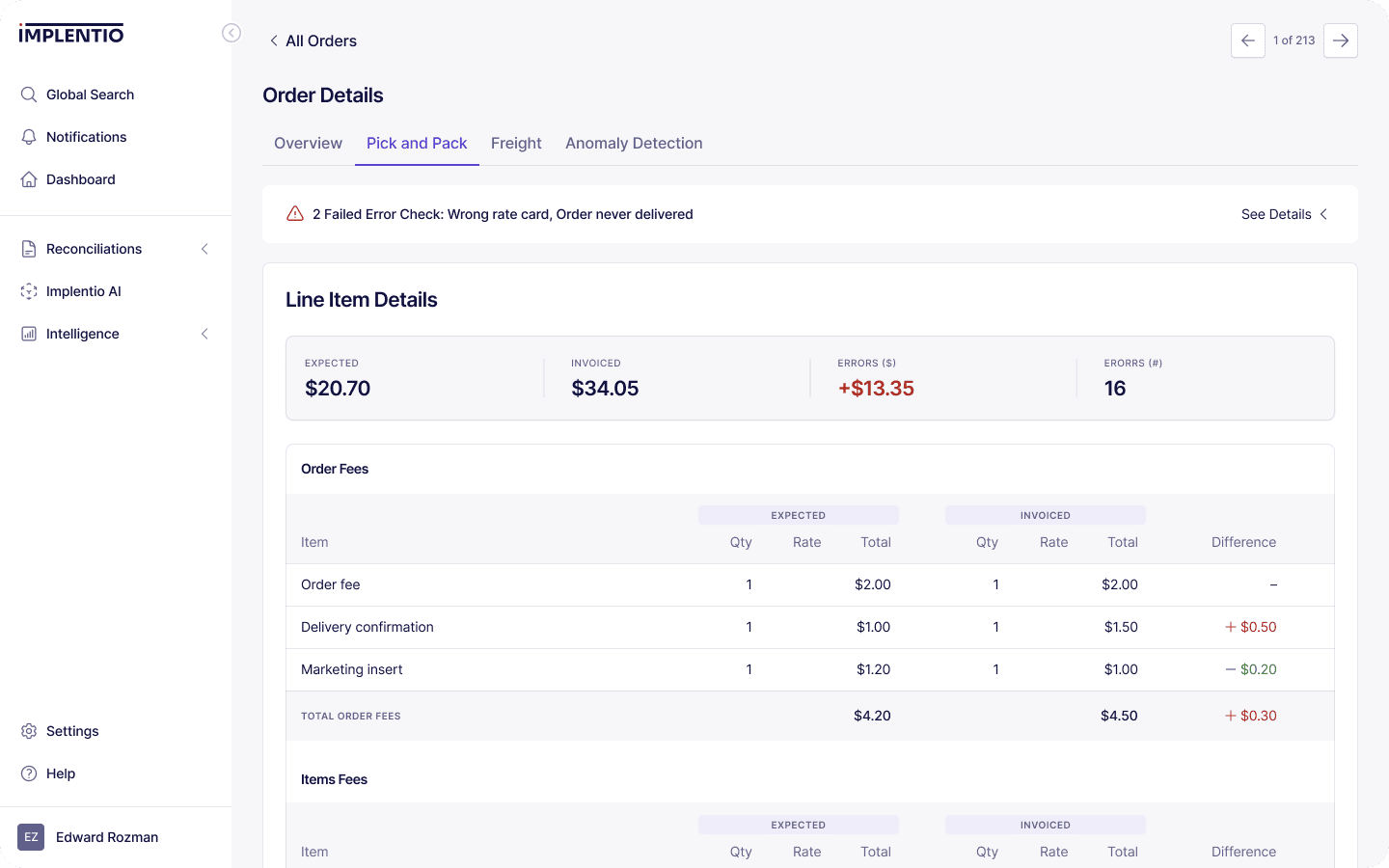
Task: Expand the Intelligence submenu chevron
Action: click(x=204, y=334)
